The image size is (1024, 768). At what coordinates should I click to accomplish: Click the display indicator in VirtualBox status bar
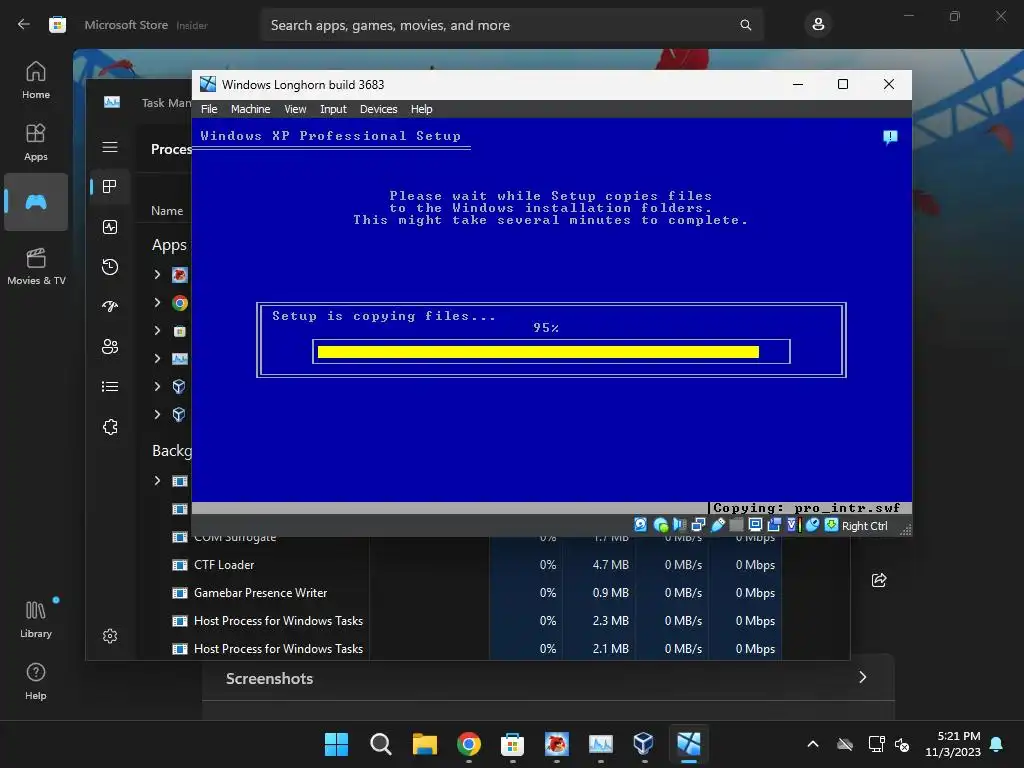756,525
